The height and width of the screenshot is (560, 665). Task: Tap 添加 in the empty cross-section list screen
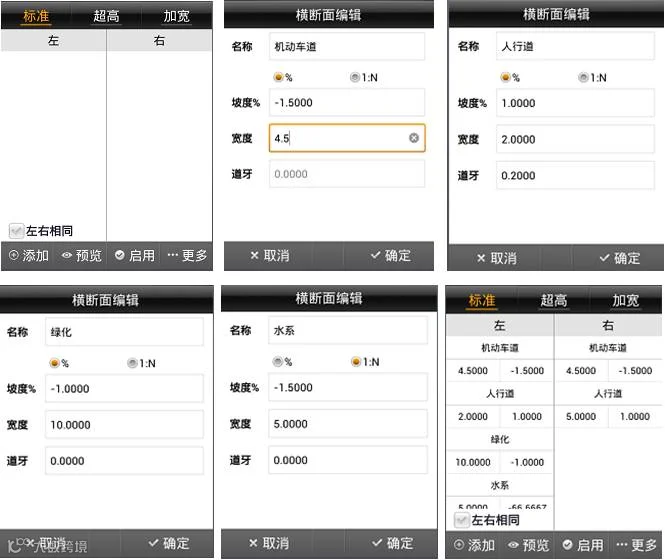[x=28, y=255]
